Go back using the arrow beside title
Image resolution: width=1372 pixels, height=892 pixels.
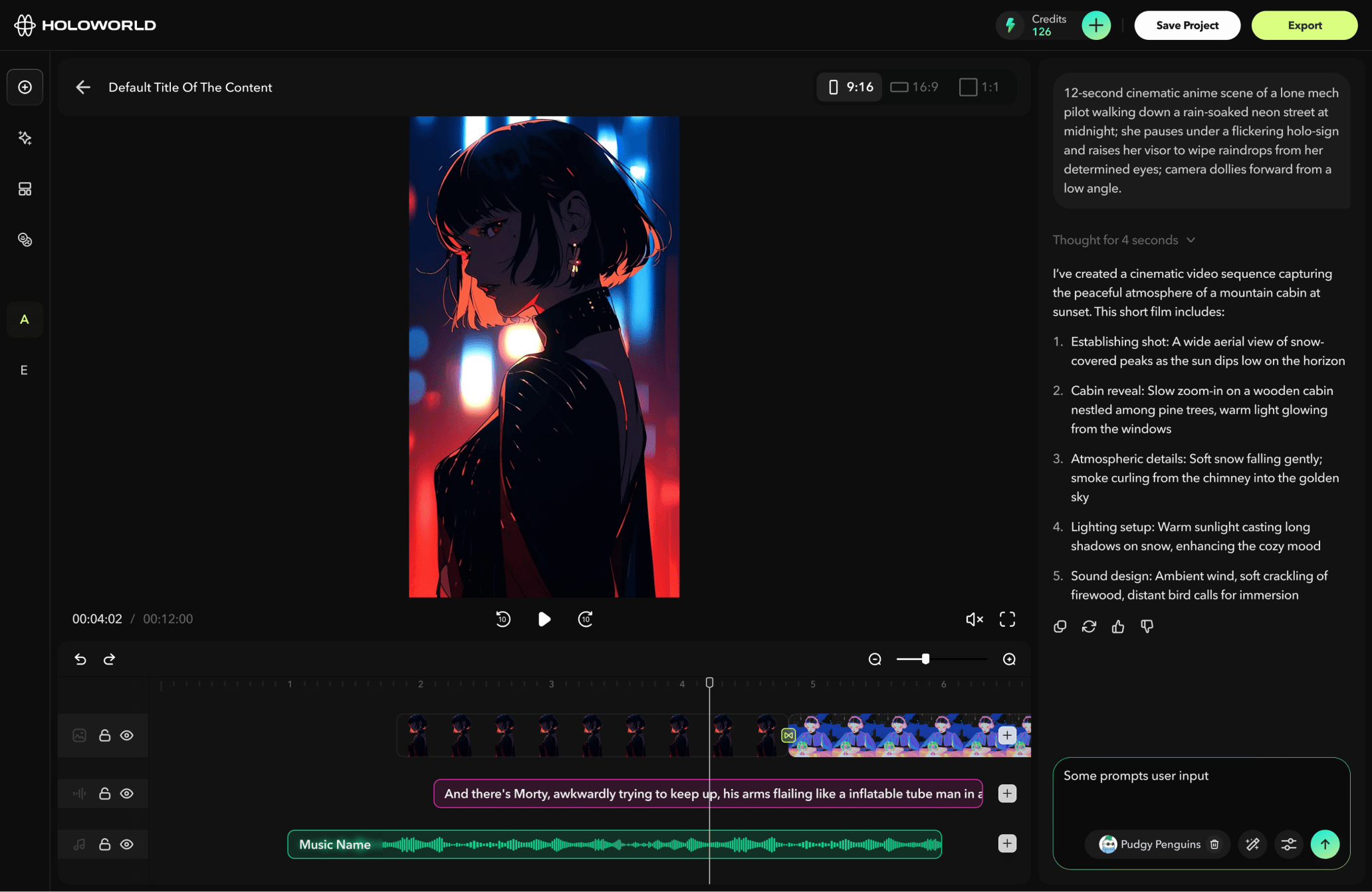82,87
